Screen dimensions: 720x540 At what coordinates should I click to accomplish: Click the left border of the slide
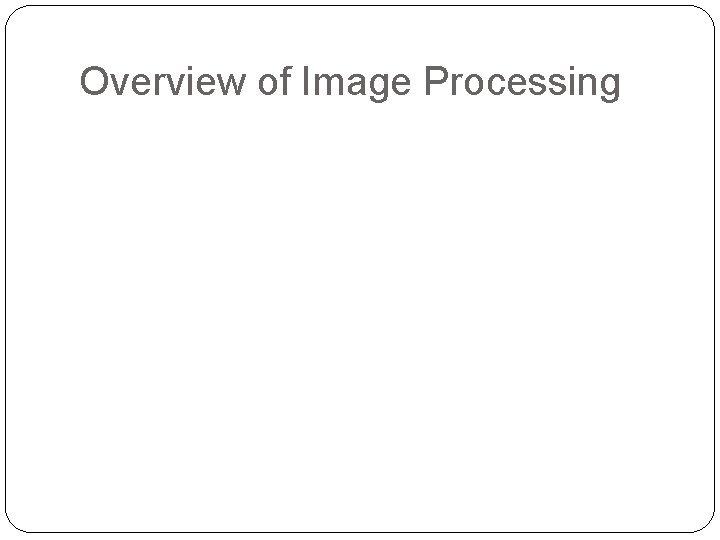[6, 269]
